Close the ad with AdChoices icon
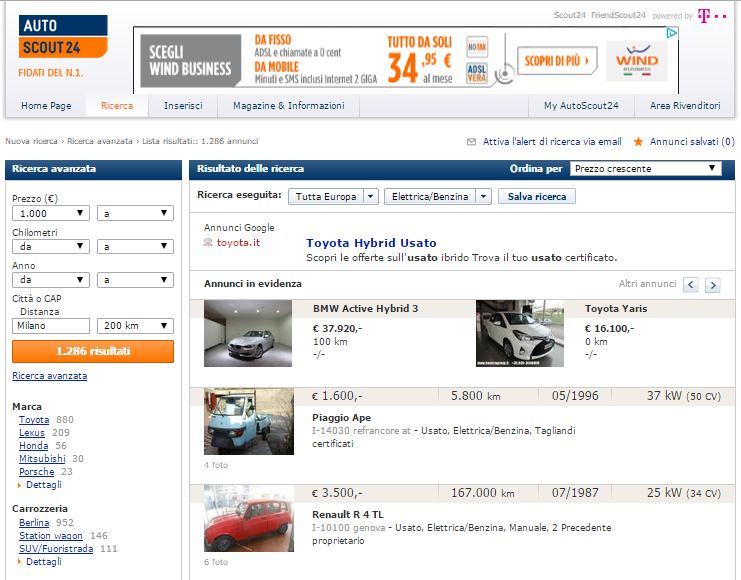The image size is (741, 580). click(x=672, y=33)
